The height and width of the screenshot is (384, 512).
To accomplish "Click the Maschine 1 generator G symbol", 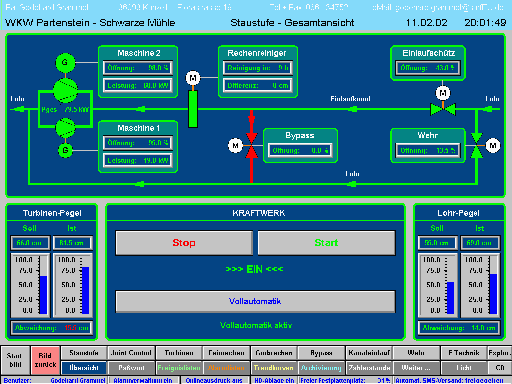I will point(65,150).
